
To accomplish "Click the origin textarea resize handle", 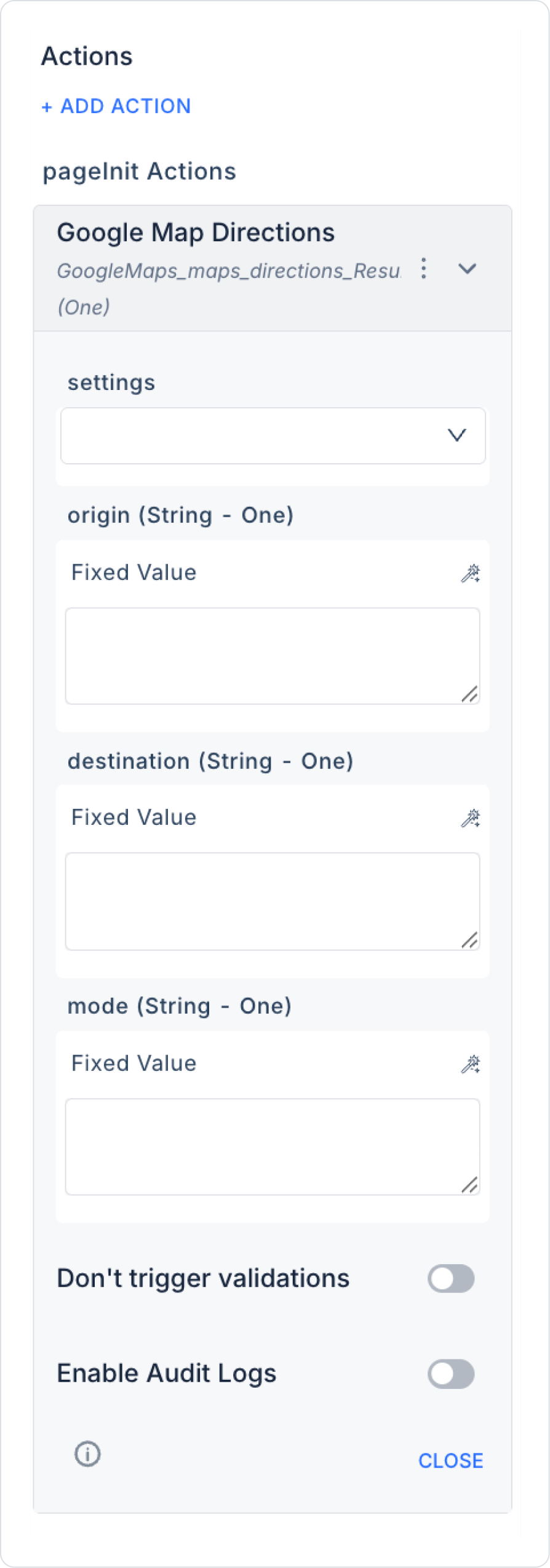I will click(x=470, y=694).
